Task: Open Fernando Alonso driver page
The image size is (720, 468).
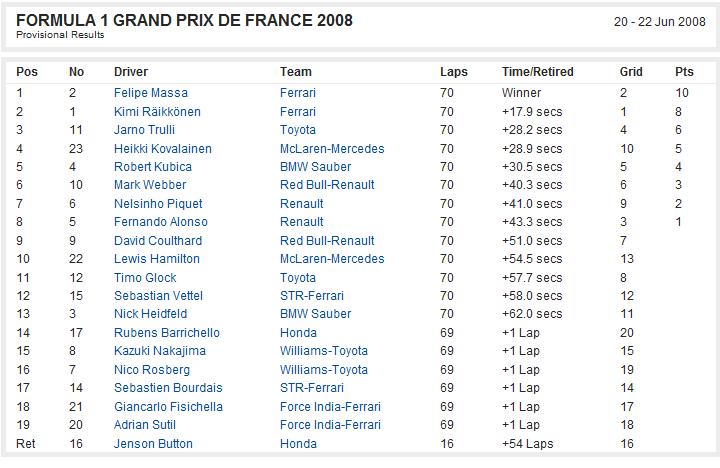Action: point(161,222)
